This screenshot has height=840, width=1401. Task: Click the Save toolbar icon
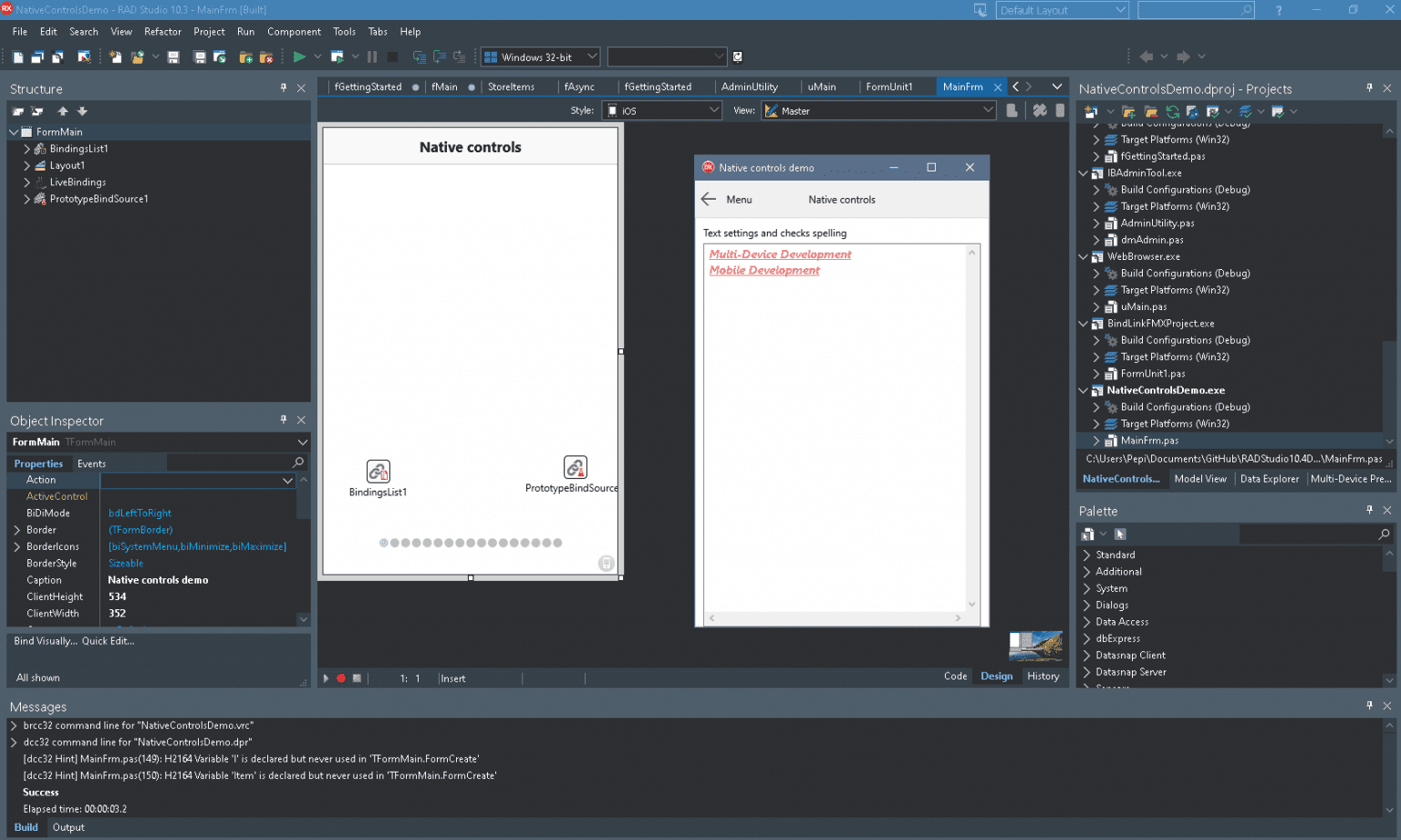pyautogui.click(x=173, y=57)
